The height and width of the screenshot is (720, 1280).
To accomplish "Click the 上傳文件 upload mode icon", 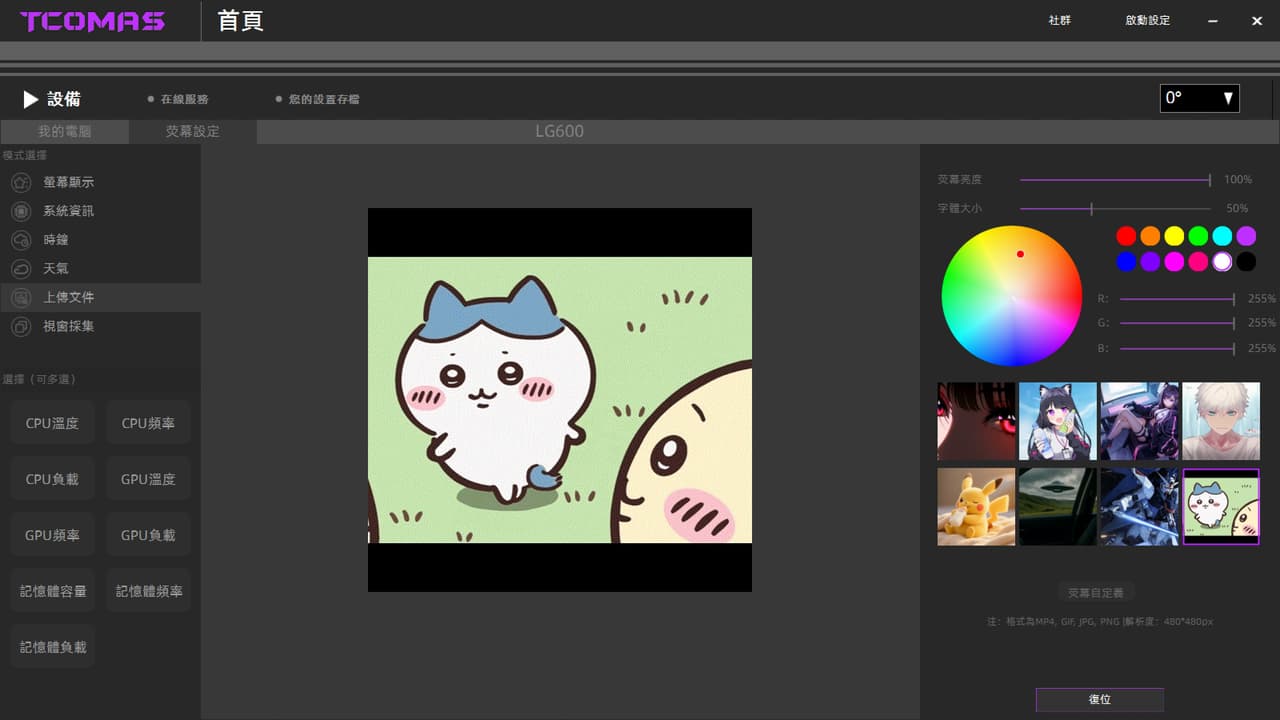I will tap(21, 298).
